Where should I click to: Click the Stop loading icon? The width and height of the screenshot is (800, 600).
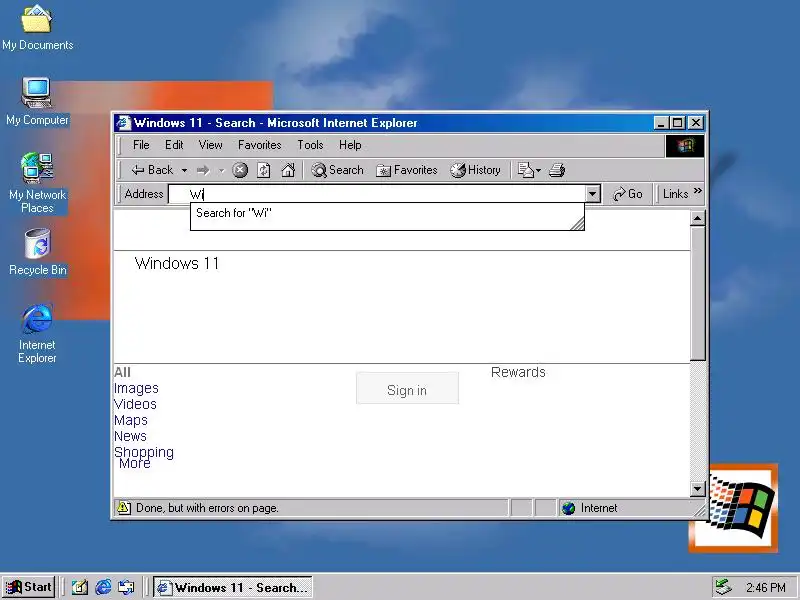[240, 170]
